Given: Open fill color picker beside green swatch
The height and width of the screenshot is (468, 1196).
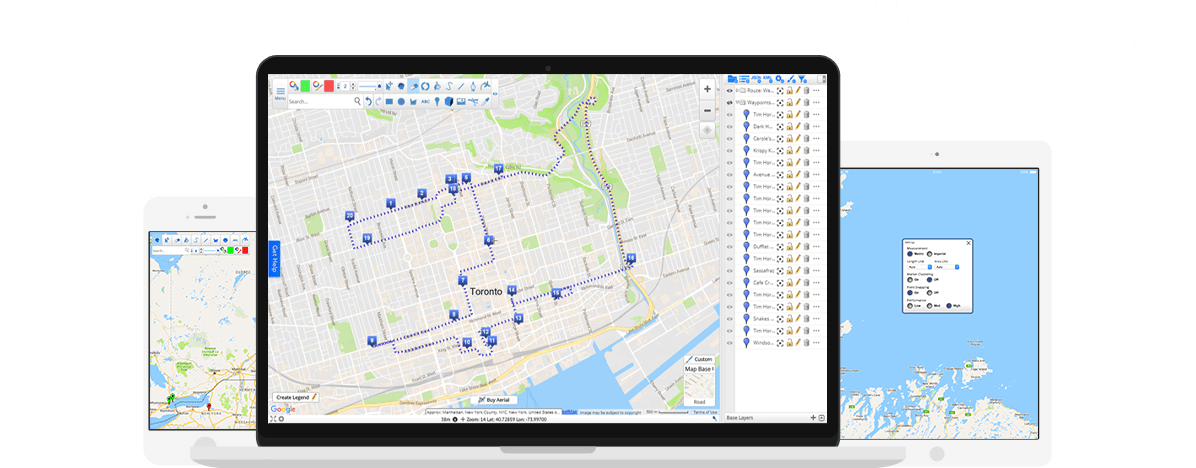Looking at the screenshot, I should pos(294,86).
